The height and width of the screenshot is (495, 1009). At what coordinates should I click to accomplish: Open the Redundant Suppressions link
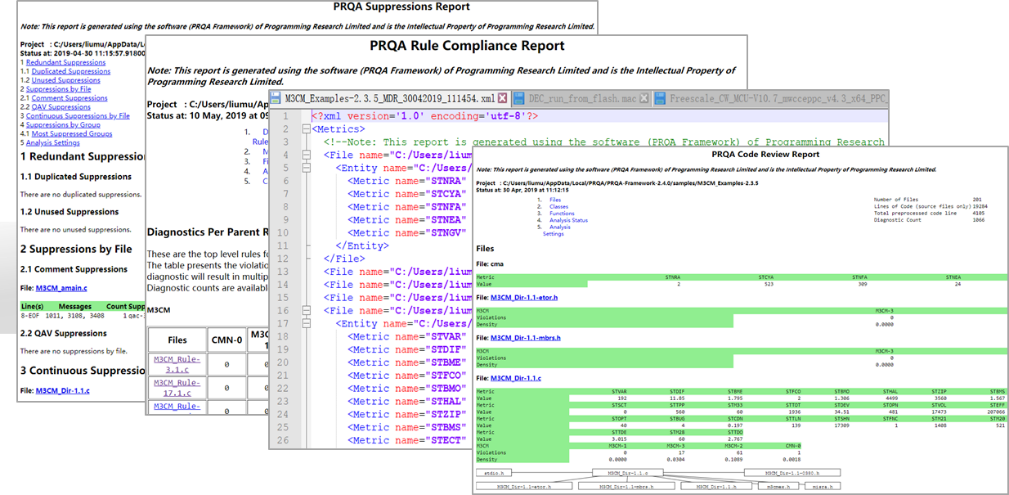66,62
